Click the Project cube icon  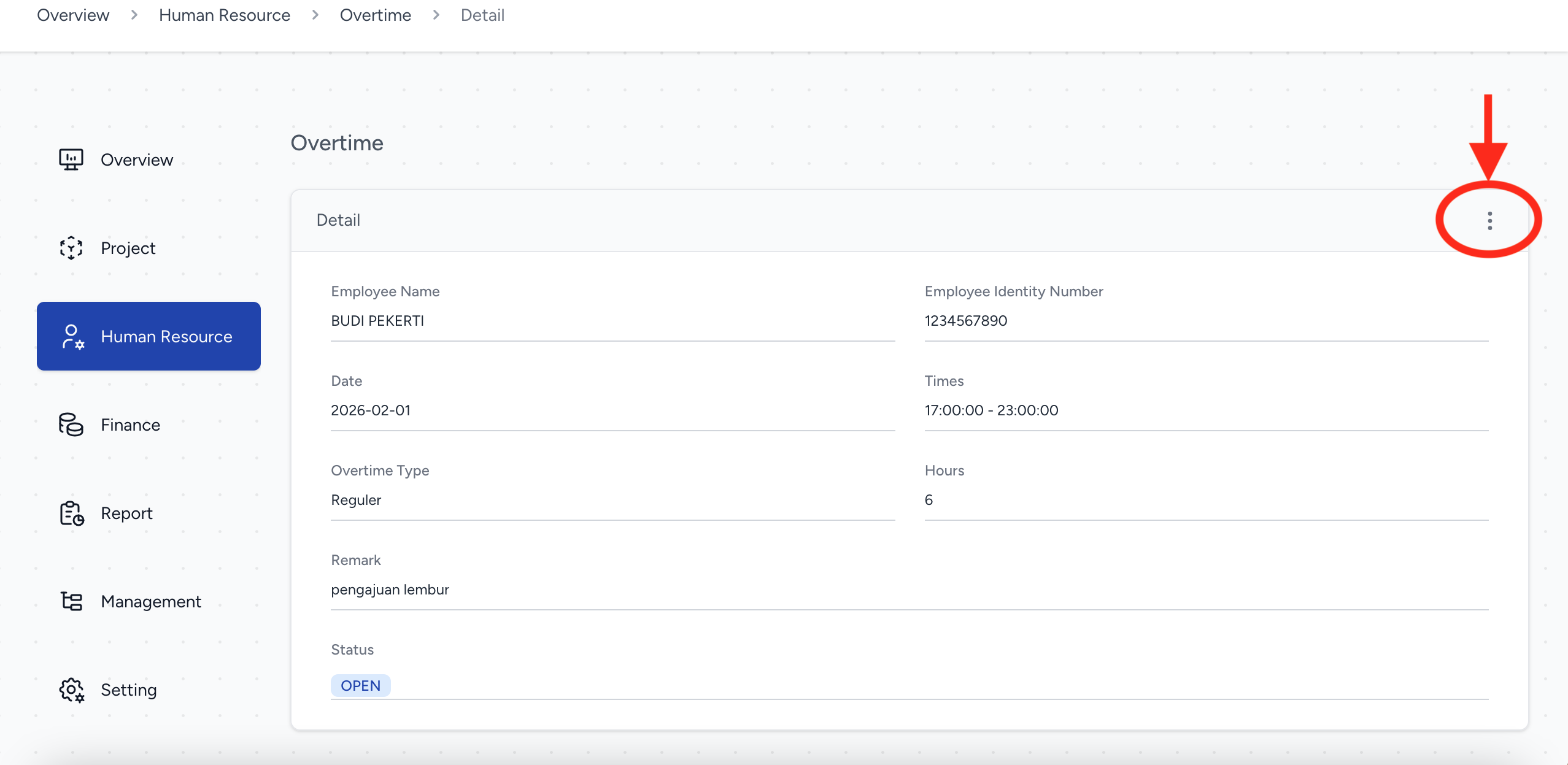pyautogui.click(x=71, y=248)
